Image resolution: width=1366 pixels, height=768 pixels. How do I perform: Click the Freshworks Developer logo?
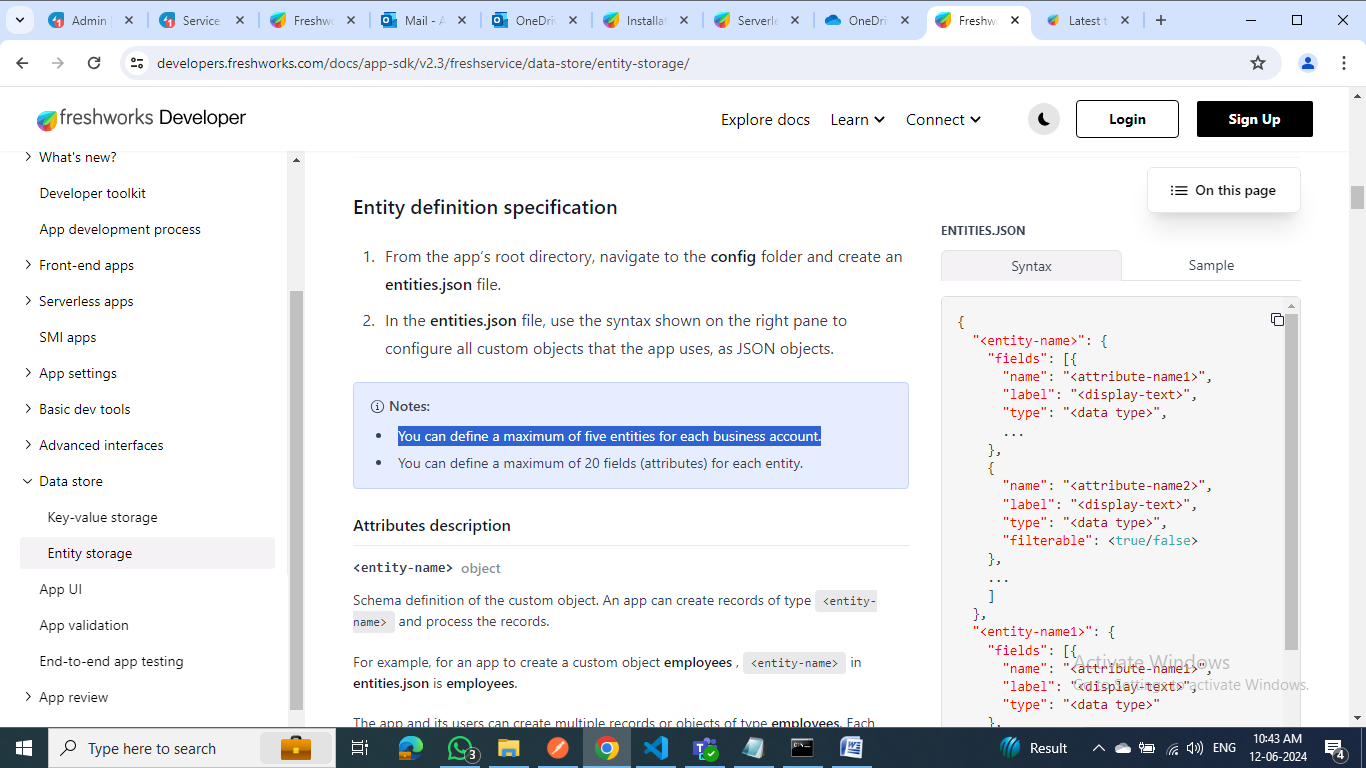[141, 119]
